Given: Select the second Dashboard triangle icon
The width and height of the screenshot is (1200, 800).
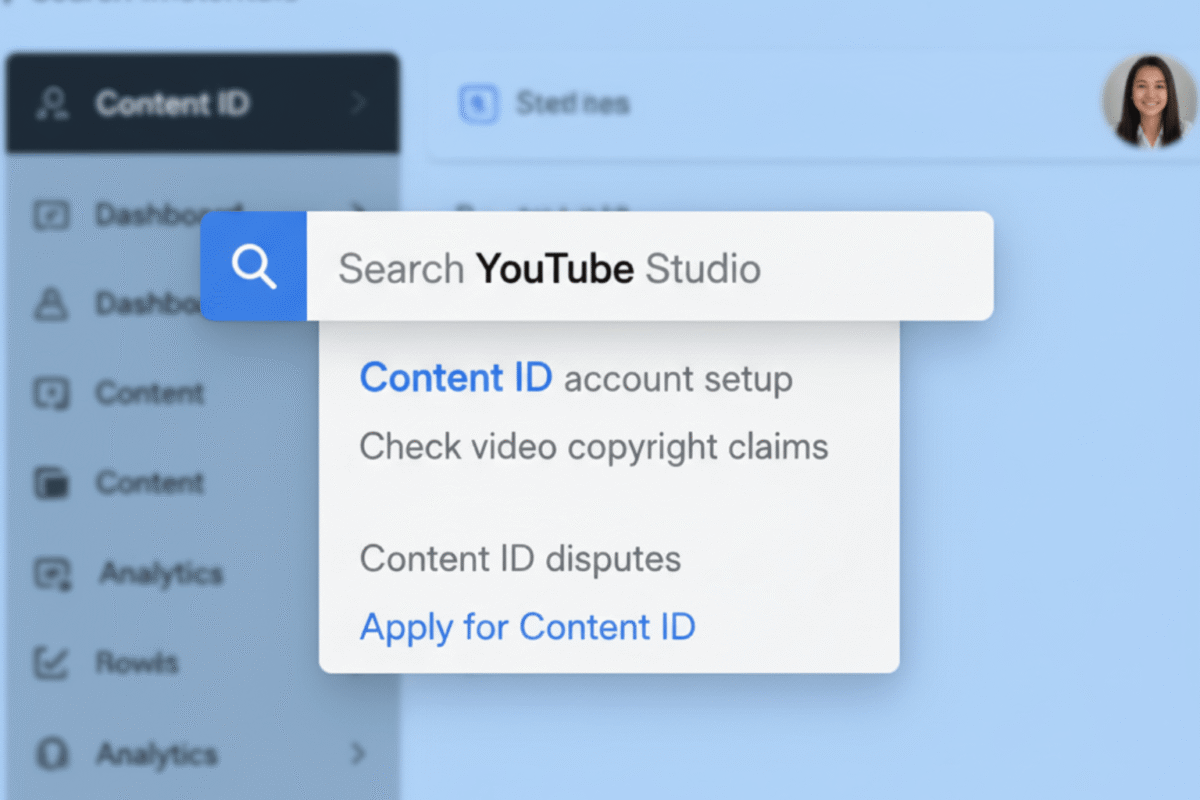Looking at the screenshot, I should coord(52,303).
